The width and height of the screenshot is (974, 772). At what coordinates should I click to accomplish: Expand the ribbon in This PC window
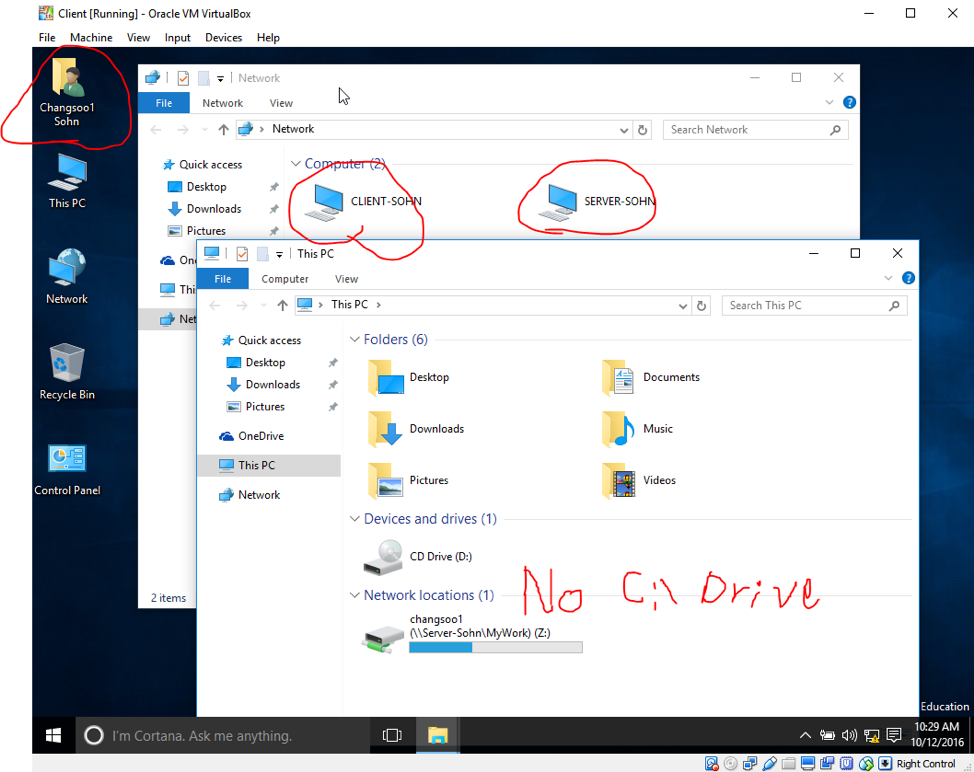[888, 278]
